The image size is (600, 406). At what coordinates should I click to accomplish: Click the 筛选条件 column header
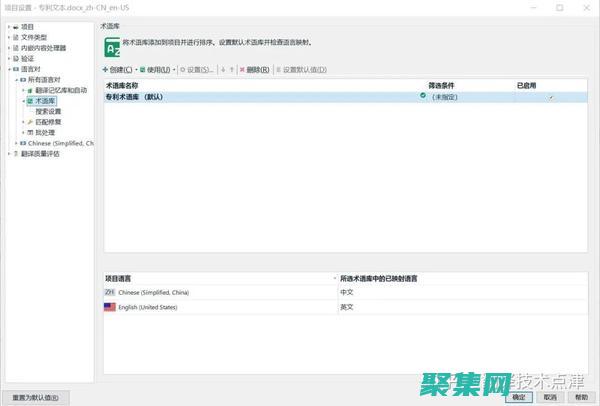tap(441, 86)
